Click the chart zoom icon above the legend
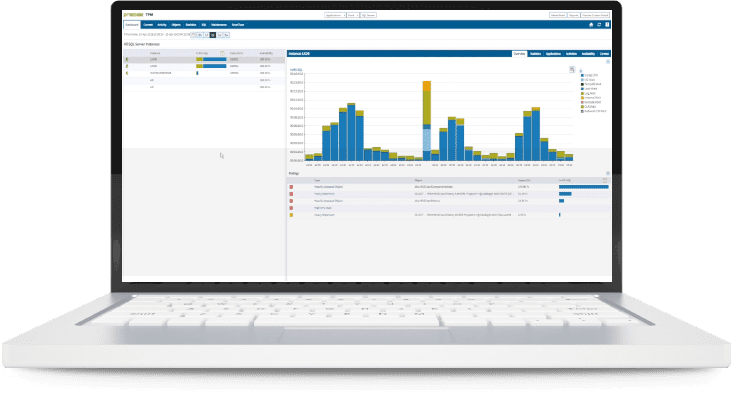 [572, 69]
